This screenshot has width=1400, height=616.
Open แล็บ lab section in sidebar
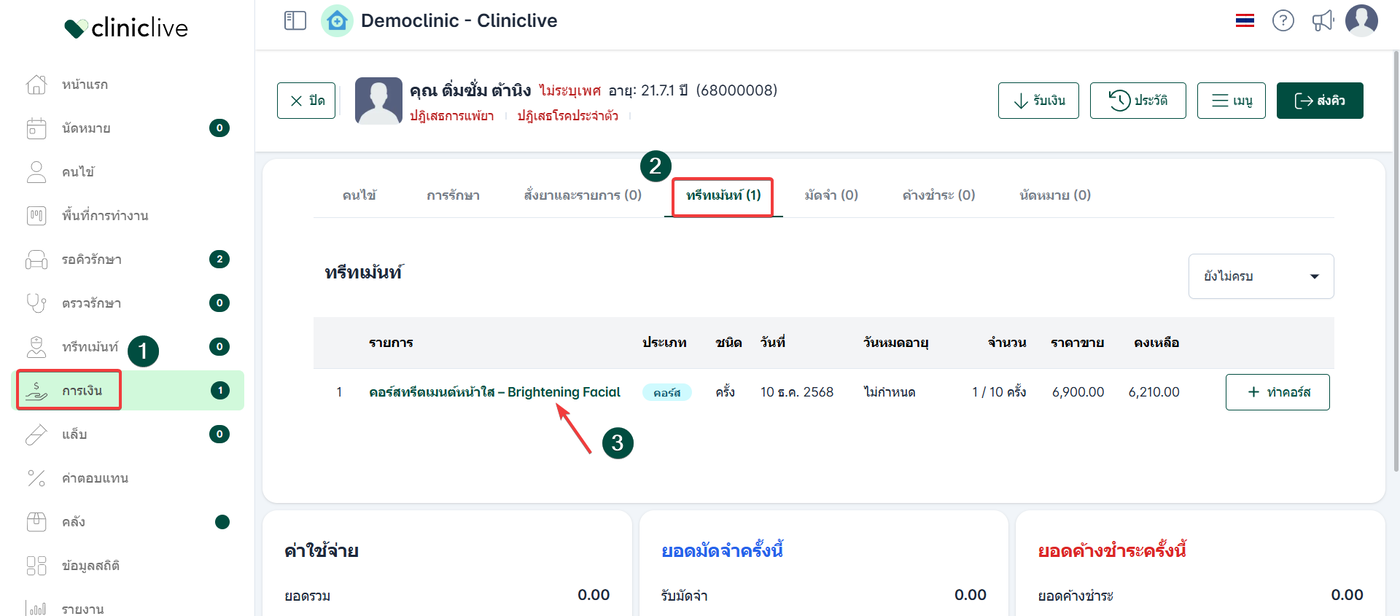[x=75, y=434]
